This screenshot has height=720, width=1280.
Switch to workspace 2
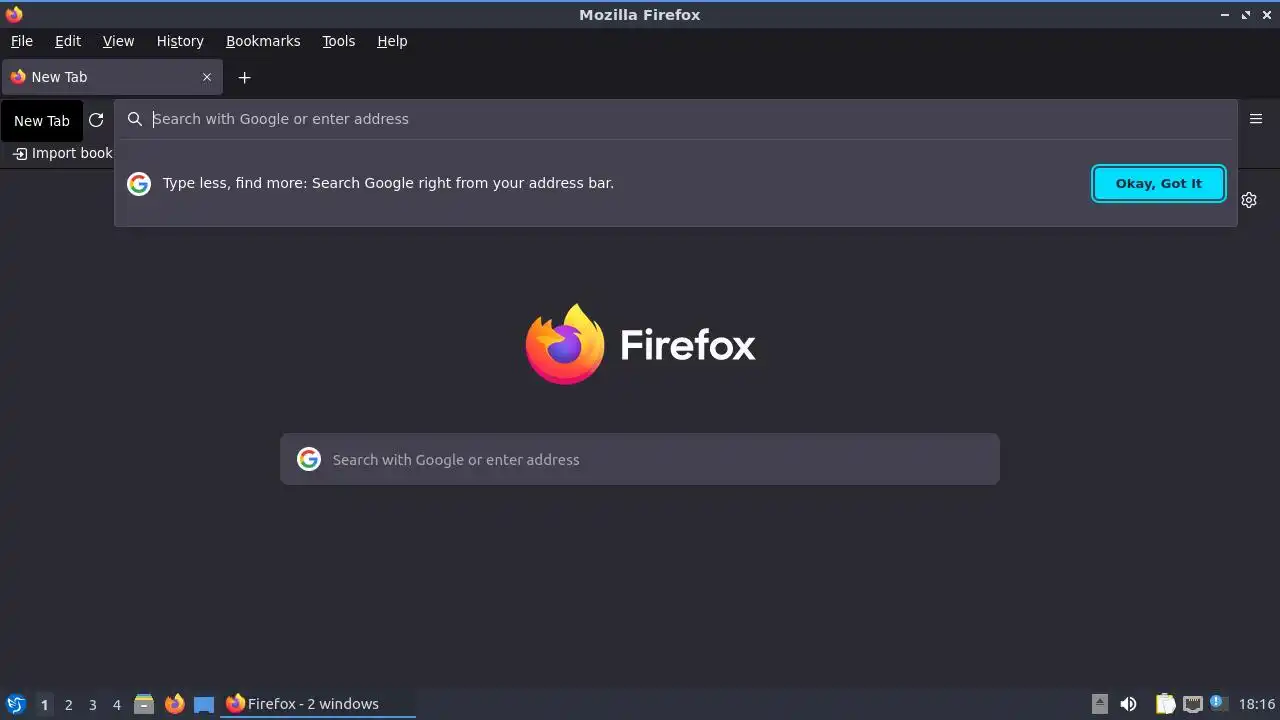tap(68, 704)
